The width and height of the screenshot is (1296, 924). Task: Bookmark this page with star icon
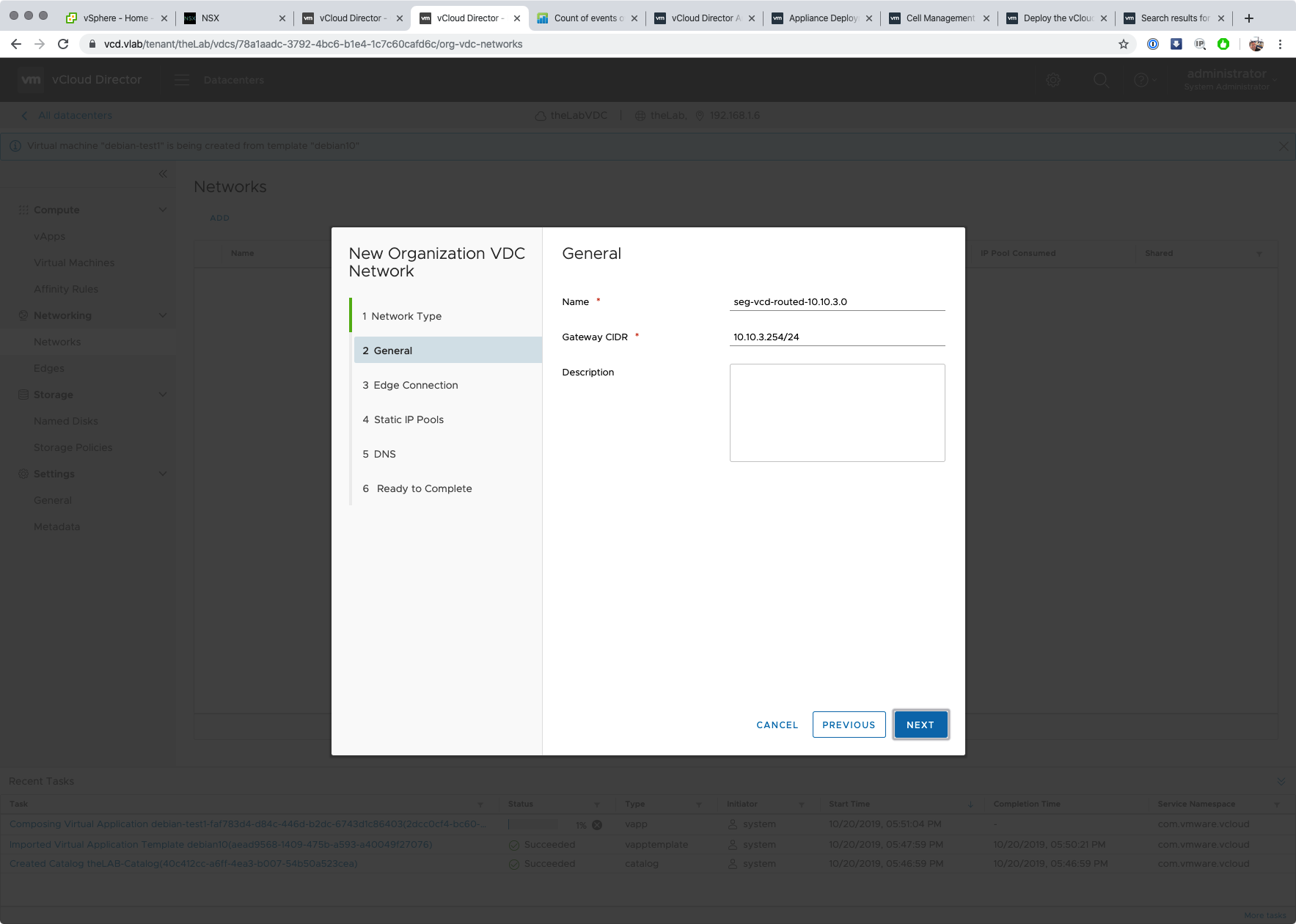click(1123, 44)
